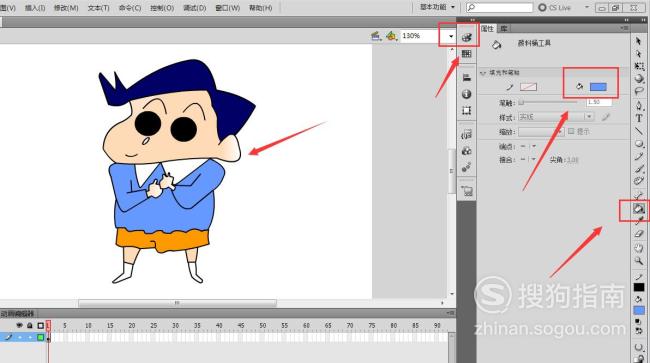Screen dimensions: 650x363
Task: Switch to the Properties tab
Action: click(x=488, y=29)
